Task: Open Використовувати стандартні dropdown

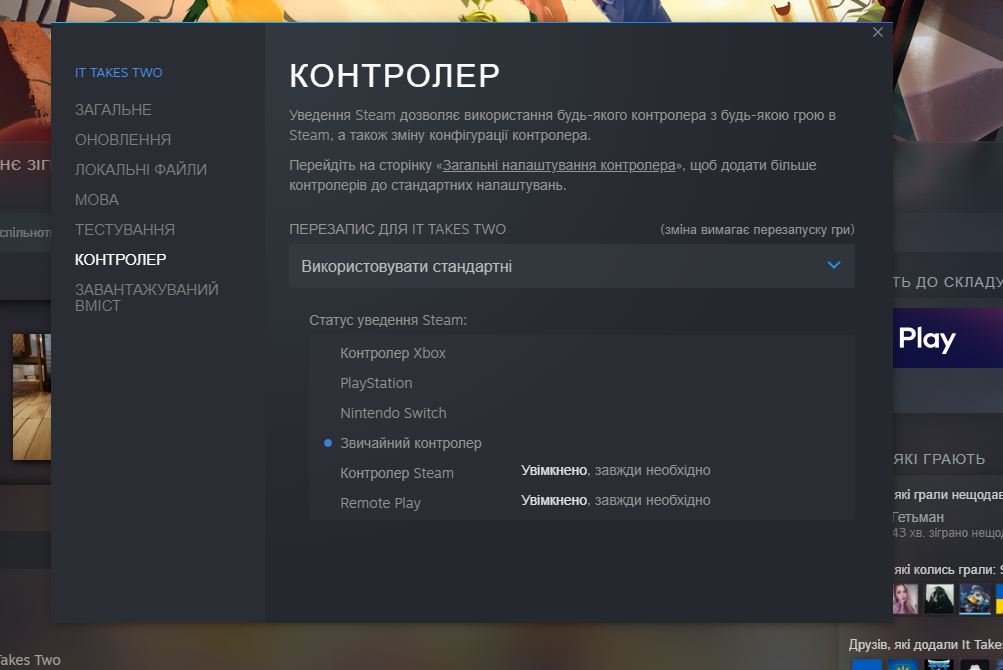Action: [571, 266]
